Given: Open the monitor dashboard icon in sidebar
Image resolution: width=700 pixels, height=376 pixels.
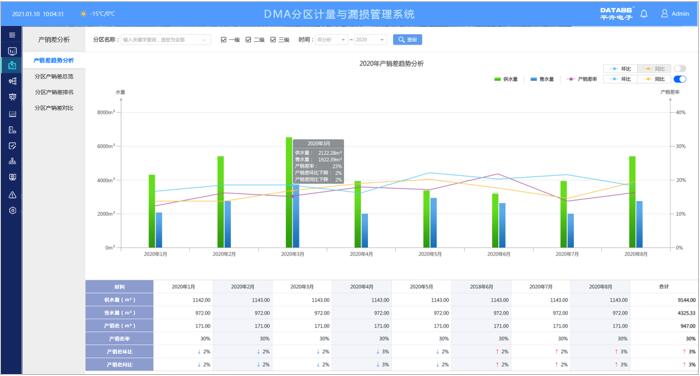Looking at the screenshot, I should [12, 51].
